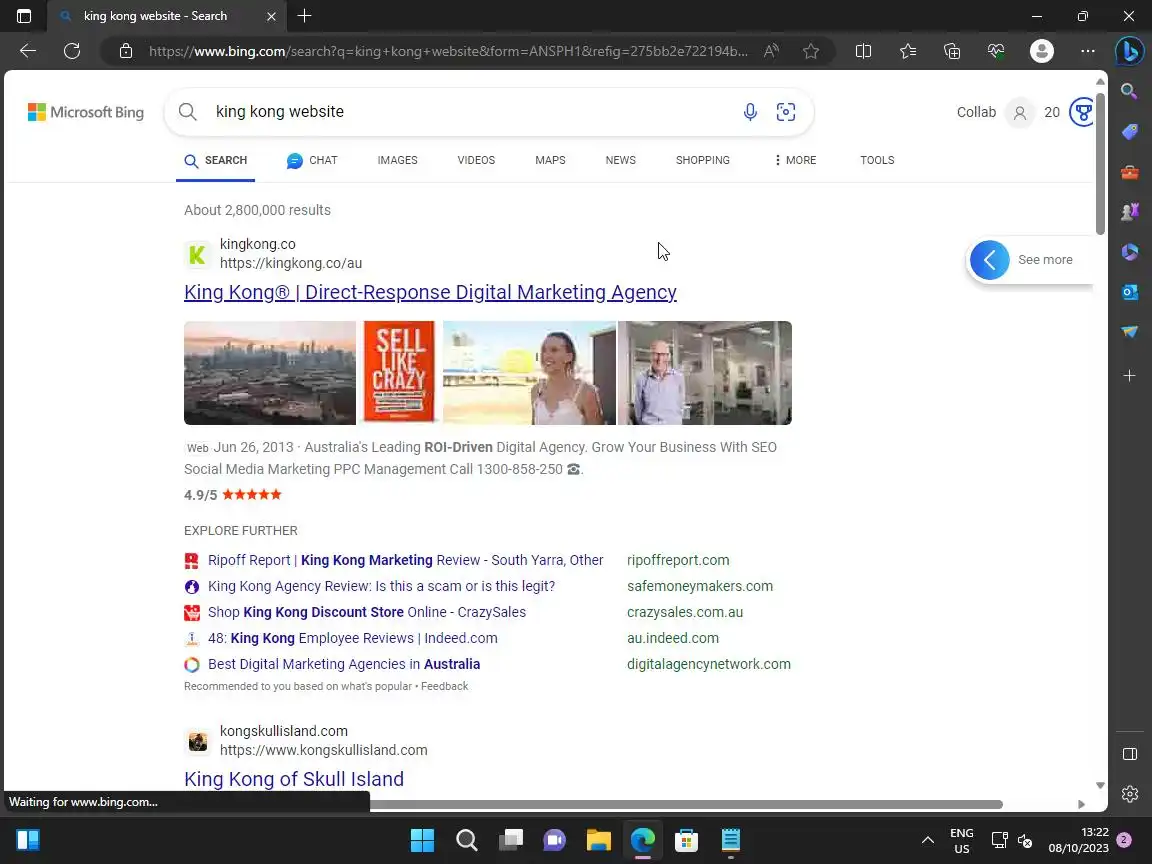
Task: Toggle sidebar visibility panel icon
Action: coord(1130,755)
